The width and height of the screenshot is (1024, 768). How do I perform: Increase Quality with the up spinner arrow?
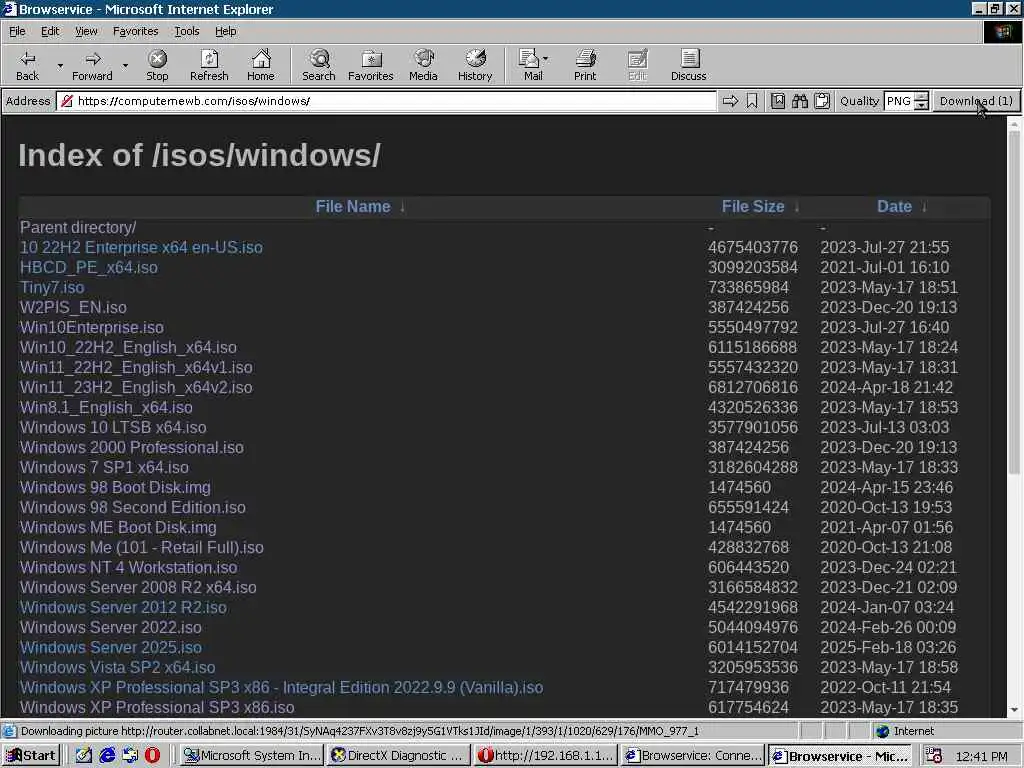click(x=921, y=97)
